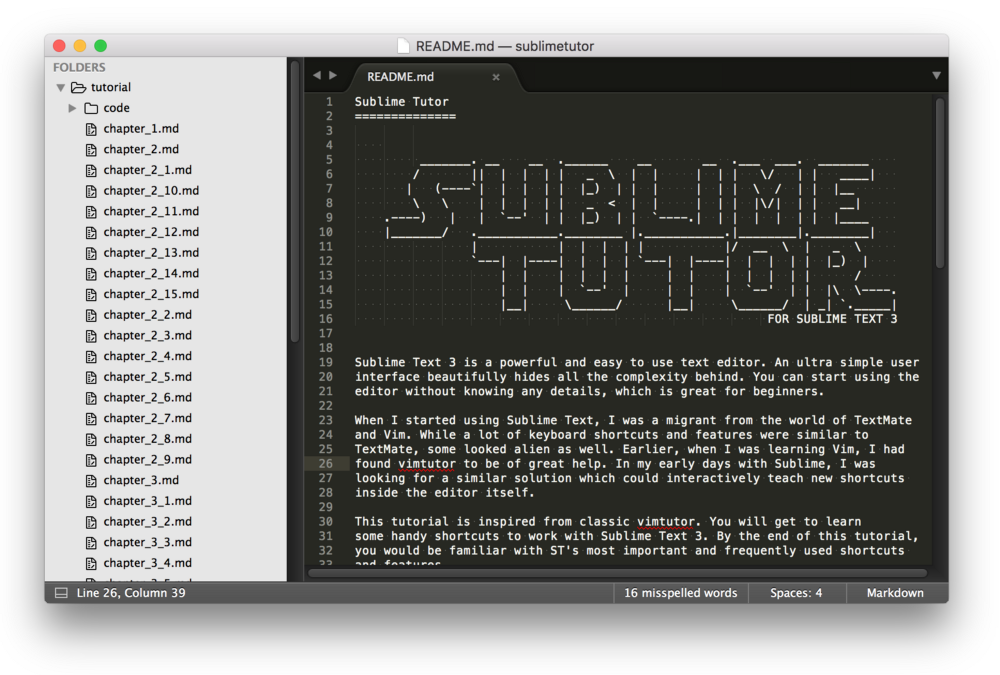Click the yellow minimize window button
Viewport: 1000px width, 675px height.
click(80, 46)
